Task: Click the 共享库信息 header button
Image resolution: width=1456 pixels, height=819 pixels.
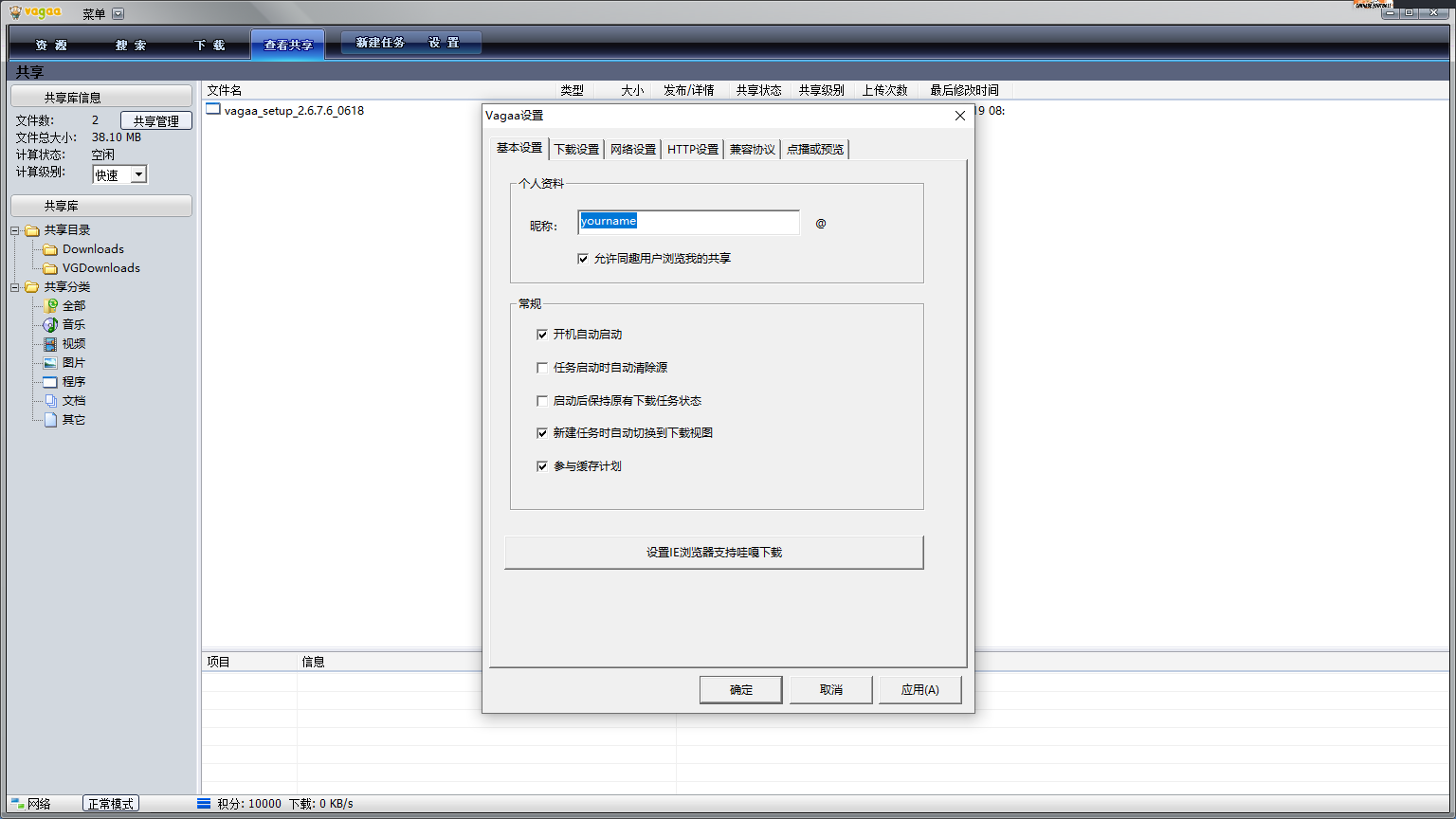Action: click(x=100, y=97)
